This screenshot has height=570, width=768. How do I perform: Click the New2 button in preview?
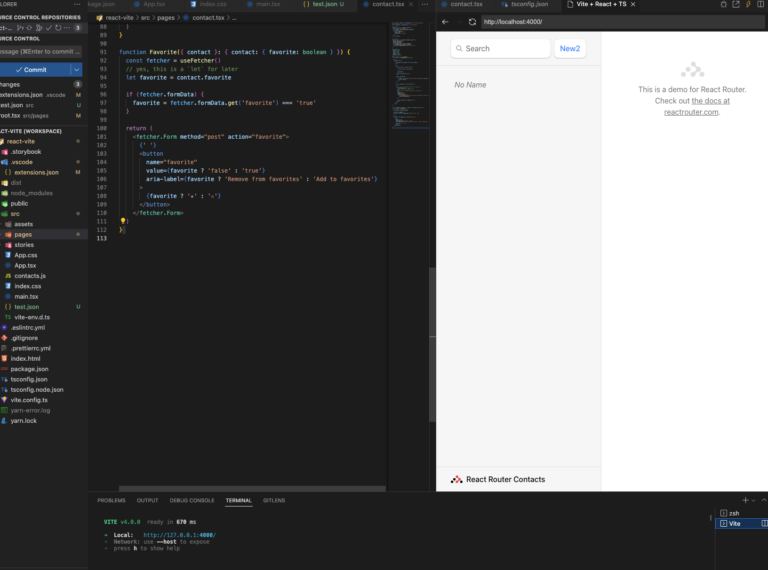570,48
